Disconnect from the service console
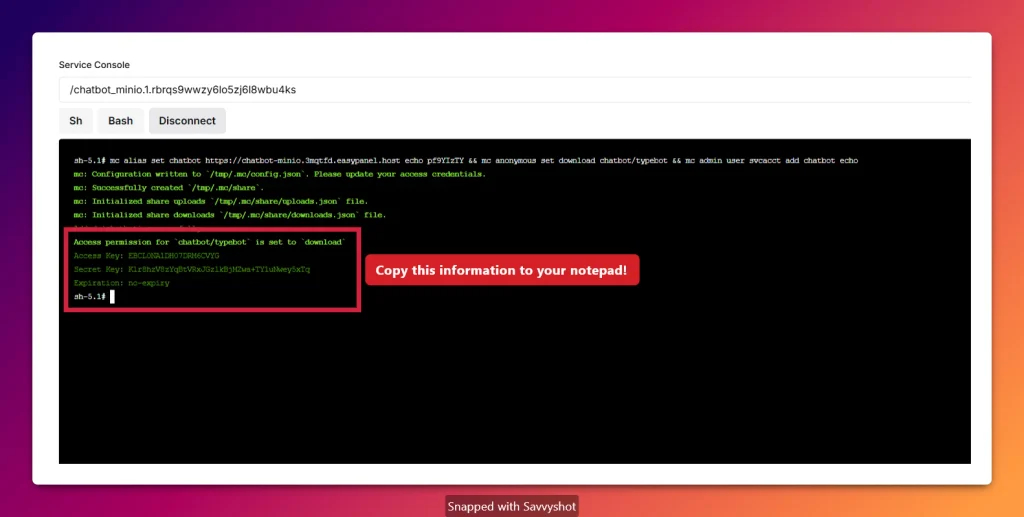The height and width of the screenshot is (517, 1024). coord(187,121)
